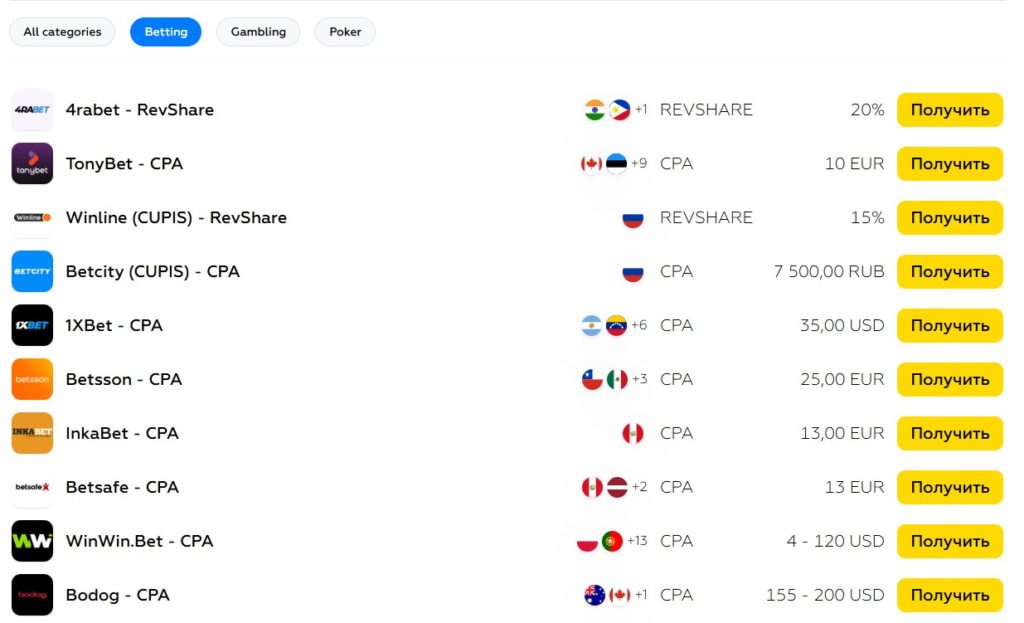The height and width of the screenshot is (623, 1024).
Task: Expand +13 countries for WinWin.Bet
Action: pos(637,542)
